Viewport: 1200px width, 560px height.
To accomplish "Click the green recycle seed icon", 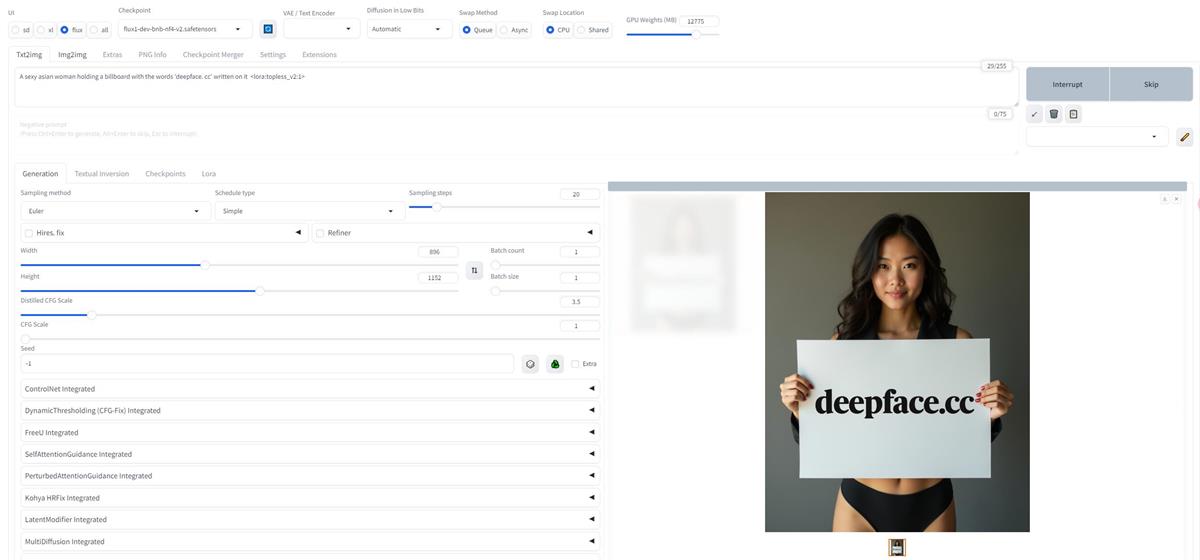I will [x=555, y=364].
